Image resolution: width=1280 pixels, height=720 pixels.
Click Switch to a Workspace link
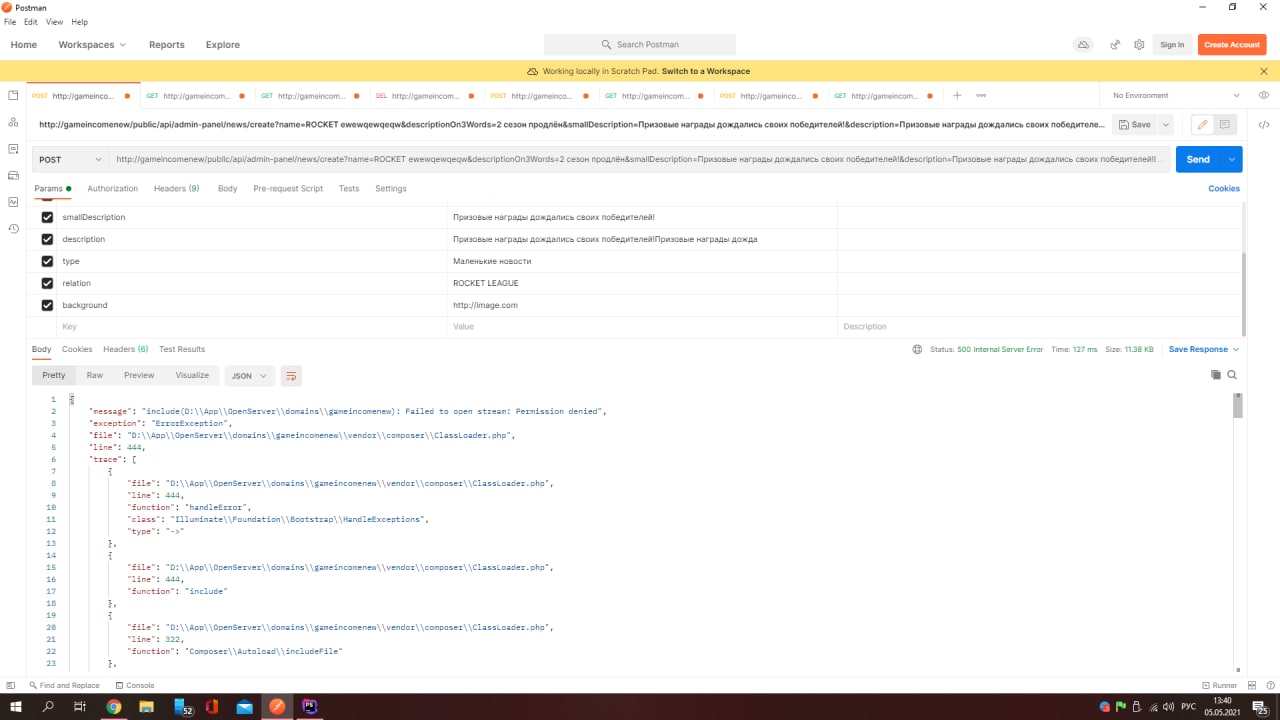point(706,71)
